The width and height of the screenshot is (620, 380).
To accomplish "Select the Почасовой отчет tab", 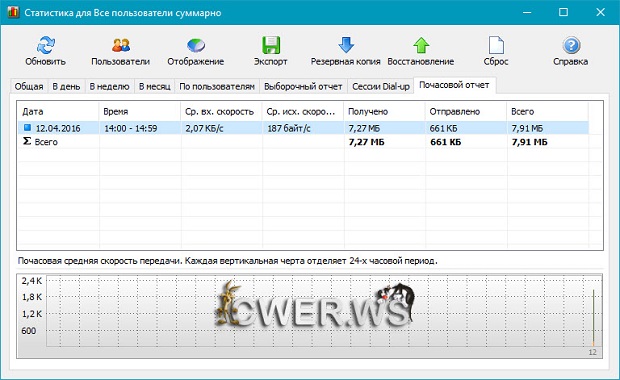I will pyautogui.click(x=454, y=85).
